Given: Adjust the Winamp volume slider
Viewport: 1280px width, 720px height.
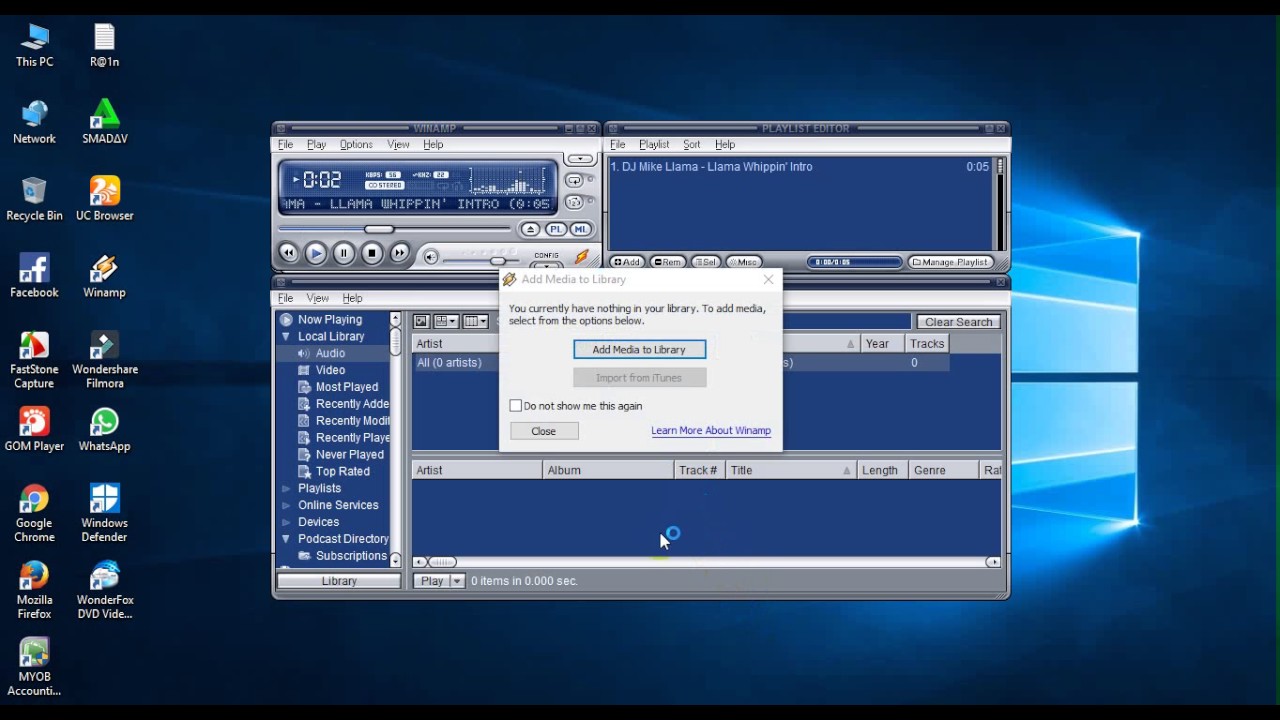Looking at the screenshot, I should click(x=497, y=260).
